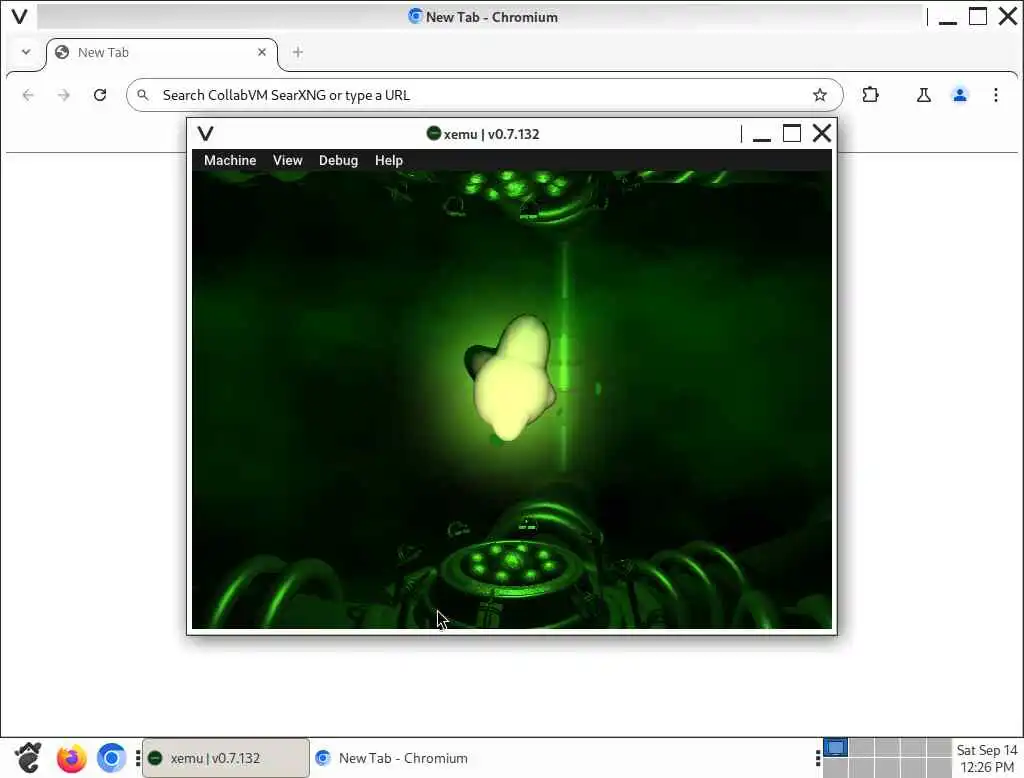Switch to New Tab - Chromium taskbar entry
This screenshot has width=1024, height=778.
[x=392, y=758]
